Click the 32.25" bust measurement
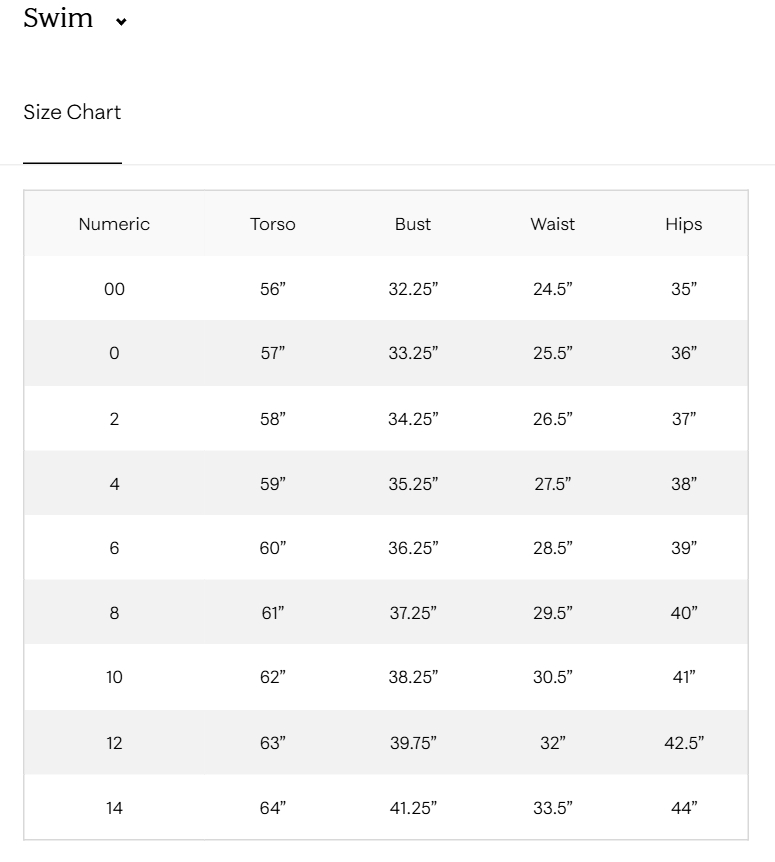This screenshot has width=775, height=862. (x=413, y=289)
